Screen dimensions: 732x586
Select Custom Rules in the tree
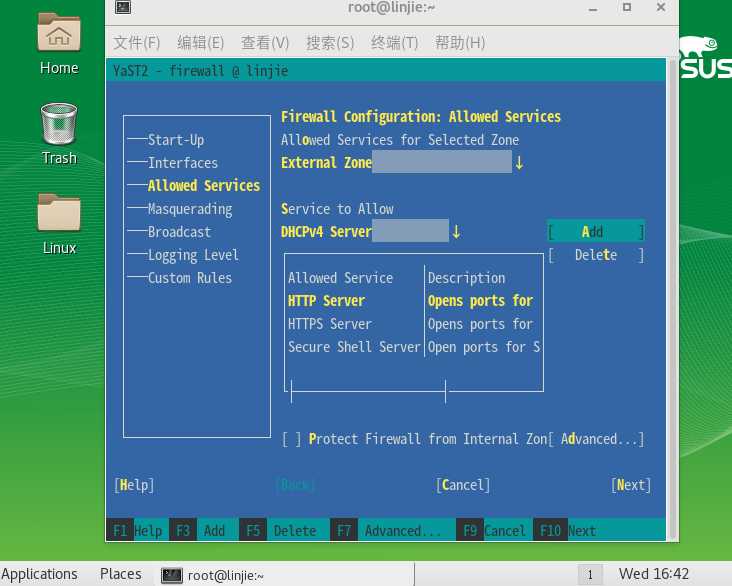190,278
